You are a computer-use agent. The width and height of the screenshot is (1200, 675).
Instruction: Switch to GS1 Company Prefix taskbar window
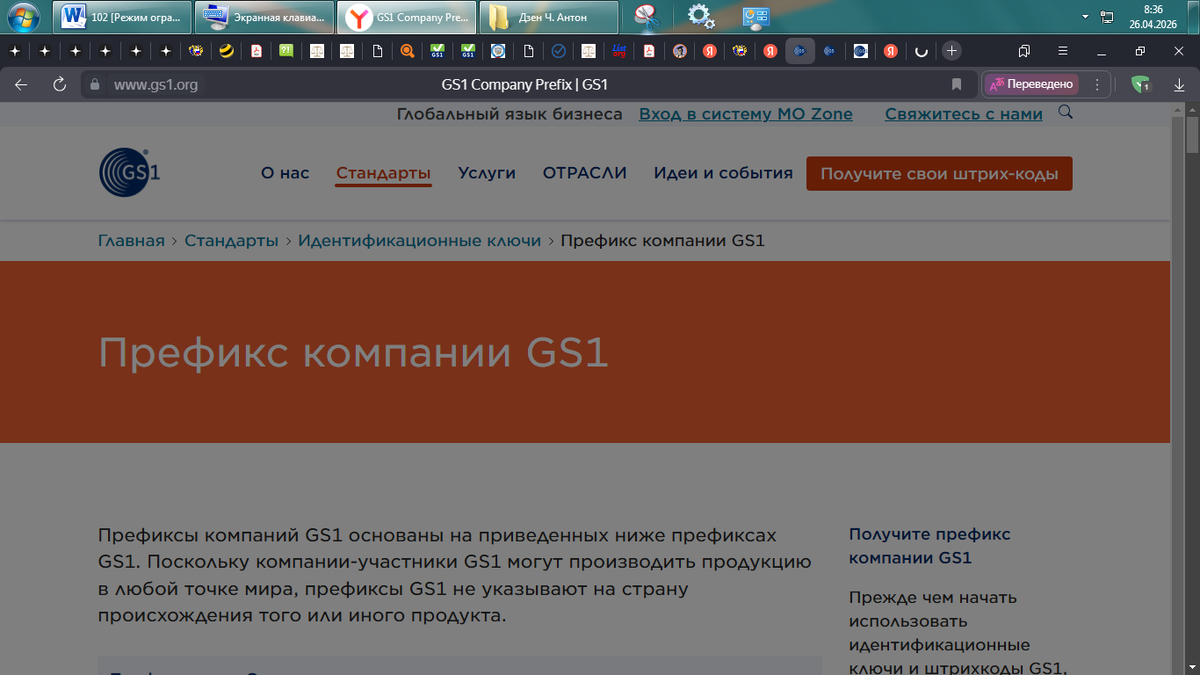click(407, 16)
